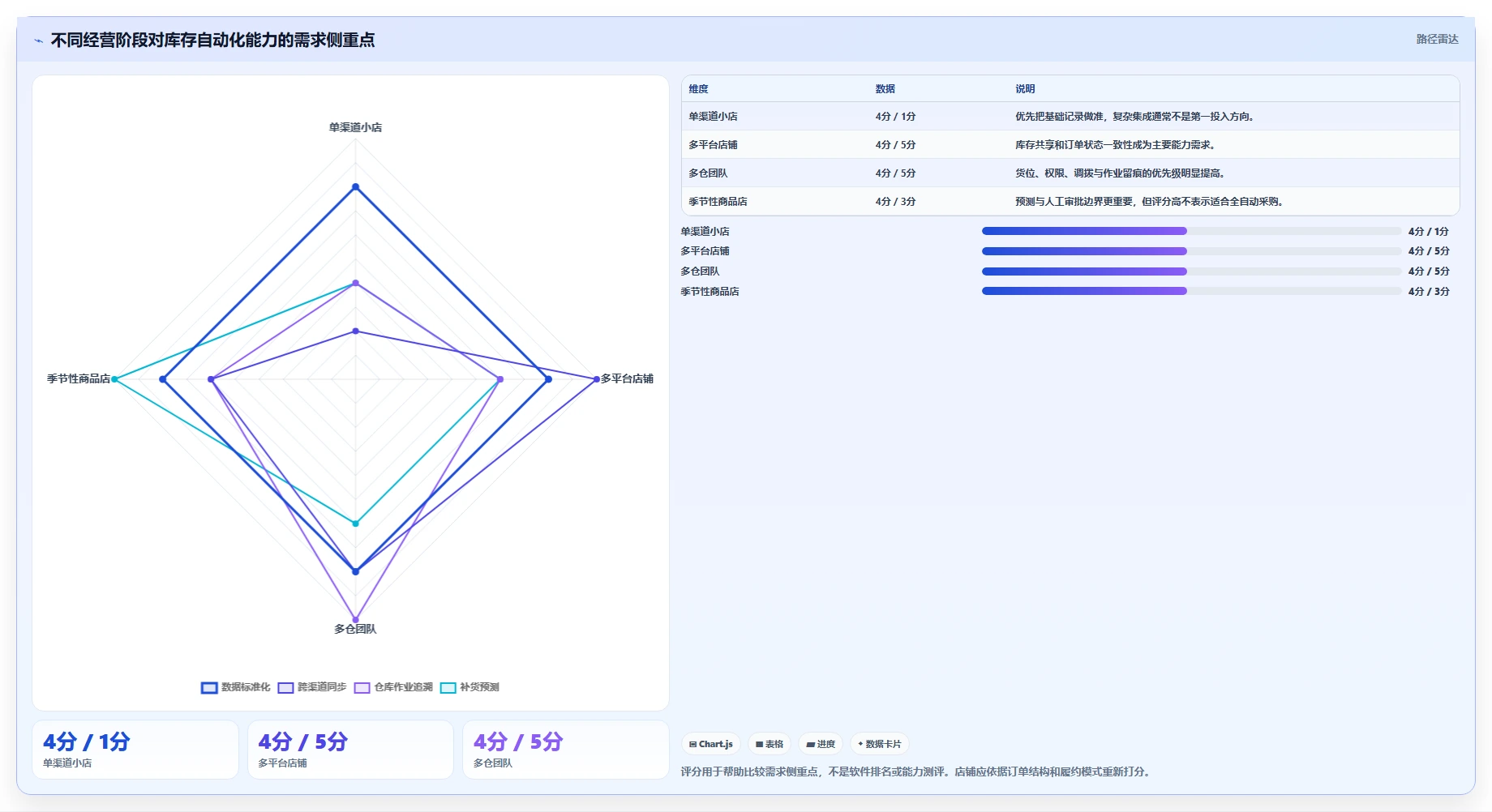Screen dimensions: 1492x812
Task: Click the Chart.js tag icon
Action: point(692,744)
